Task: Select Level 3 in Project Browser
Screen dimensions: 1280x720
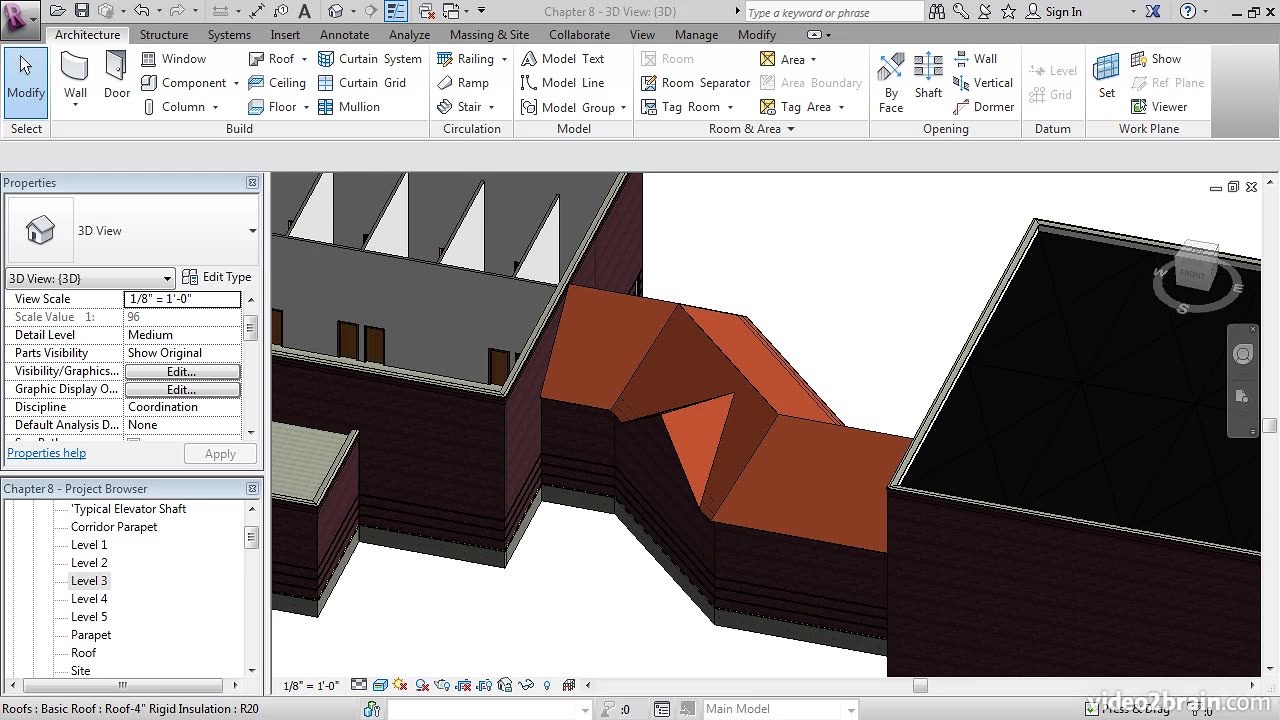Action: click(x=89, y=581)
